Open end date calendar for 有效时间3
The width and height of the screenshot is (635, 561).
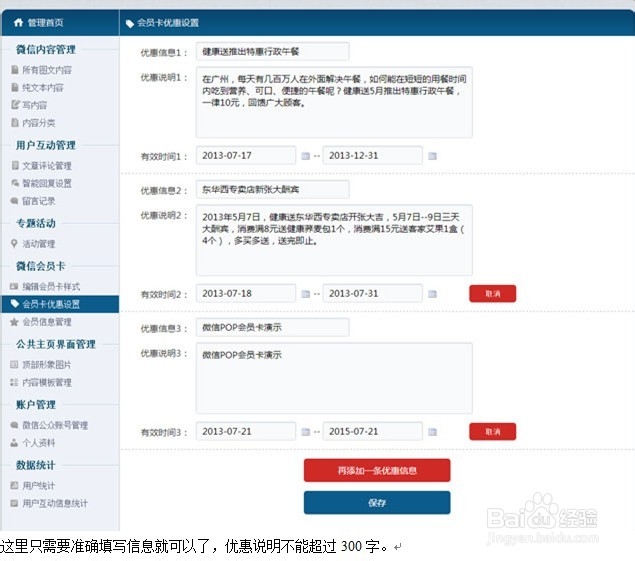(x=433, y=432)
